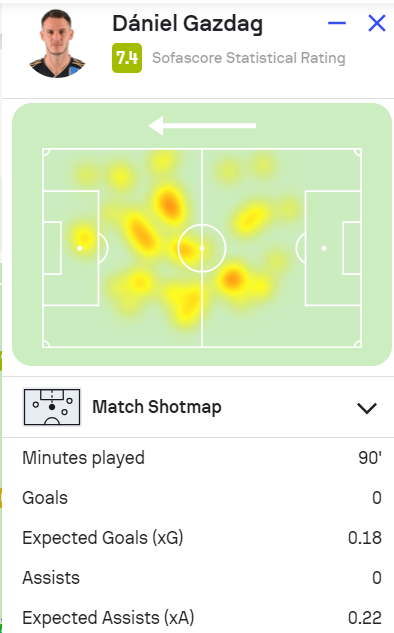Select the Goals stat row
The height and width of the screenshot is (633, 394).
(x=202, y=498)
